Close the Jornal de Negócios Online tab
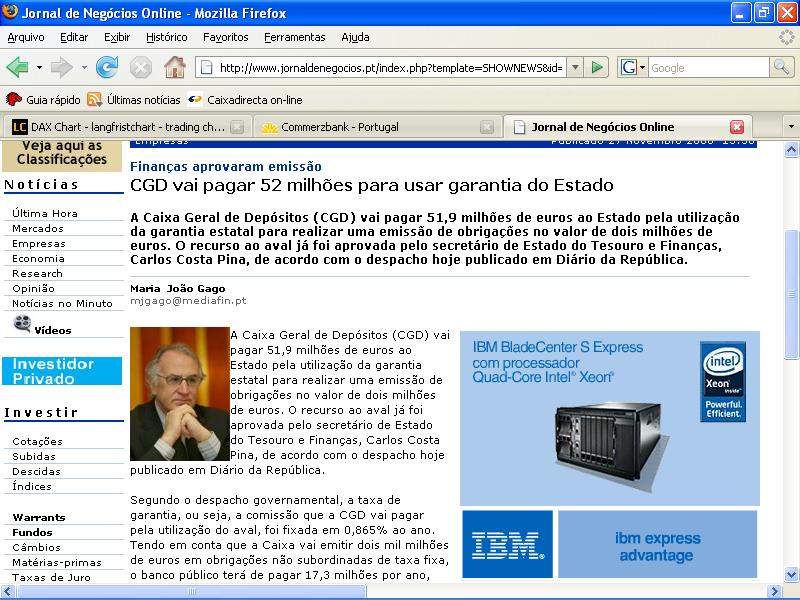This screenshot has width=800, height=600. [x=737, y=127]
